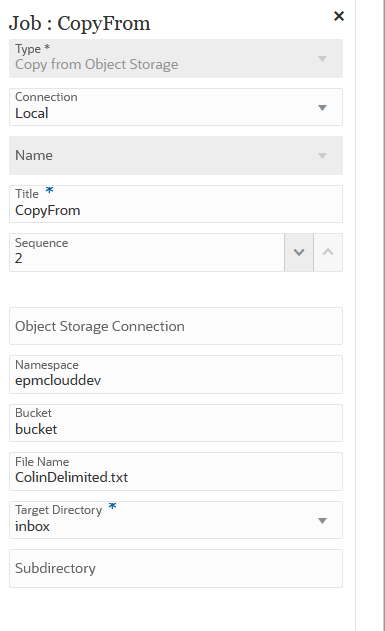Click into the Title field
The width and height of the screenshot is (385, 631).
tap(176, 204)
